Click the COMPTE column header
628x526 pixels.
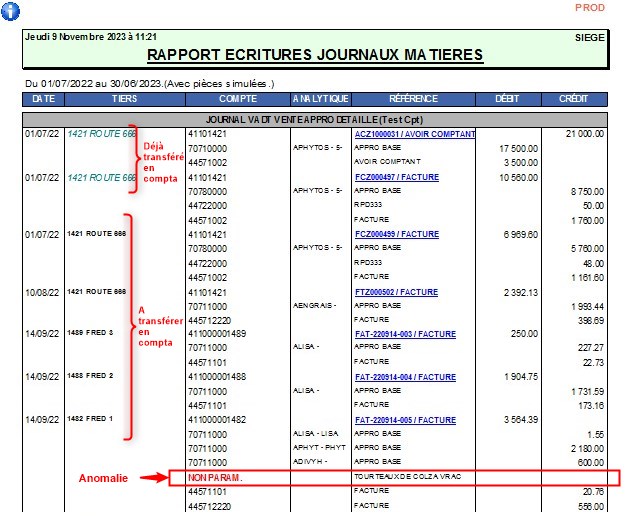coord(237,99)
